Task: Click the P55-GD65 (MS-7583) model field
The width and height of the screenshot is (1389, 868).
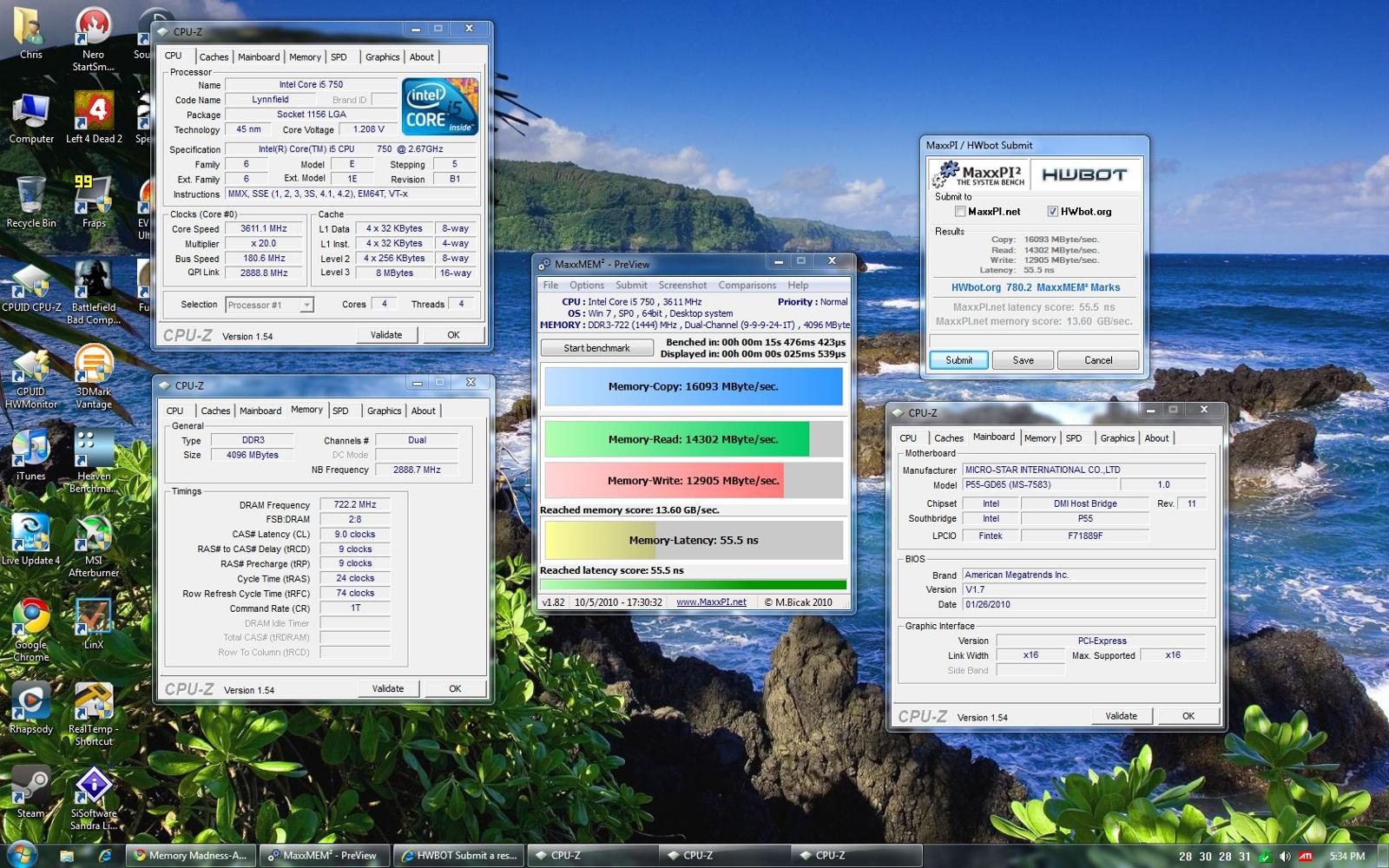Action: point(1039,485)
